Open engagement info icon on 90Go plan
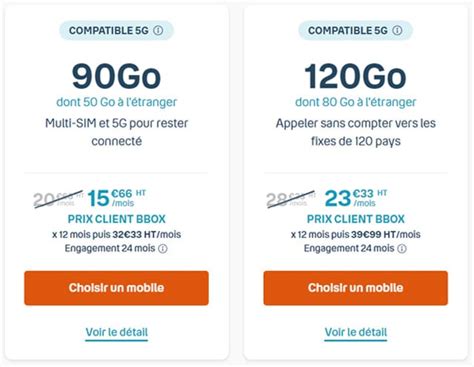Viewport: 474px width, 367px height. coord(163,249)
